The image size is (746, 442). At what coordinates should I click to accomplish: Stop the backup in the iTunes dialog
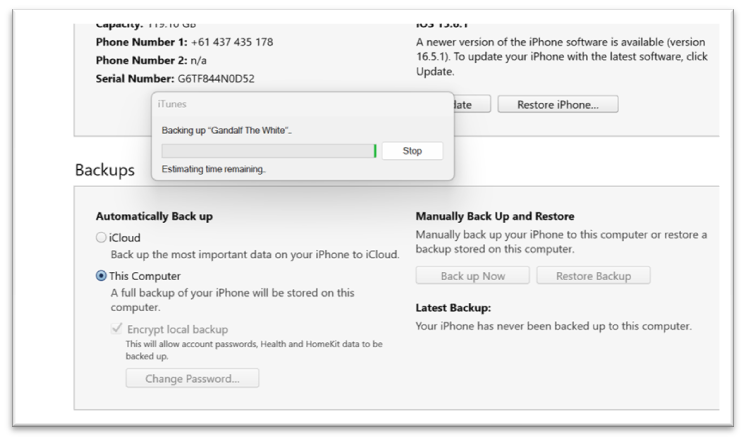pyautogui.click(x=412, y=151)
